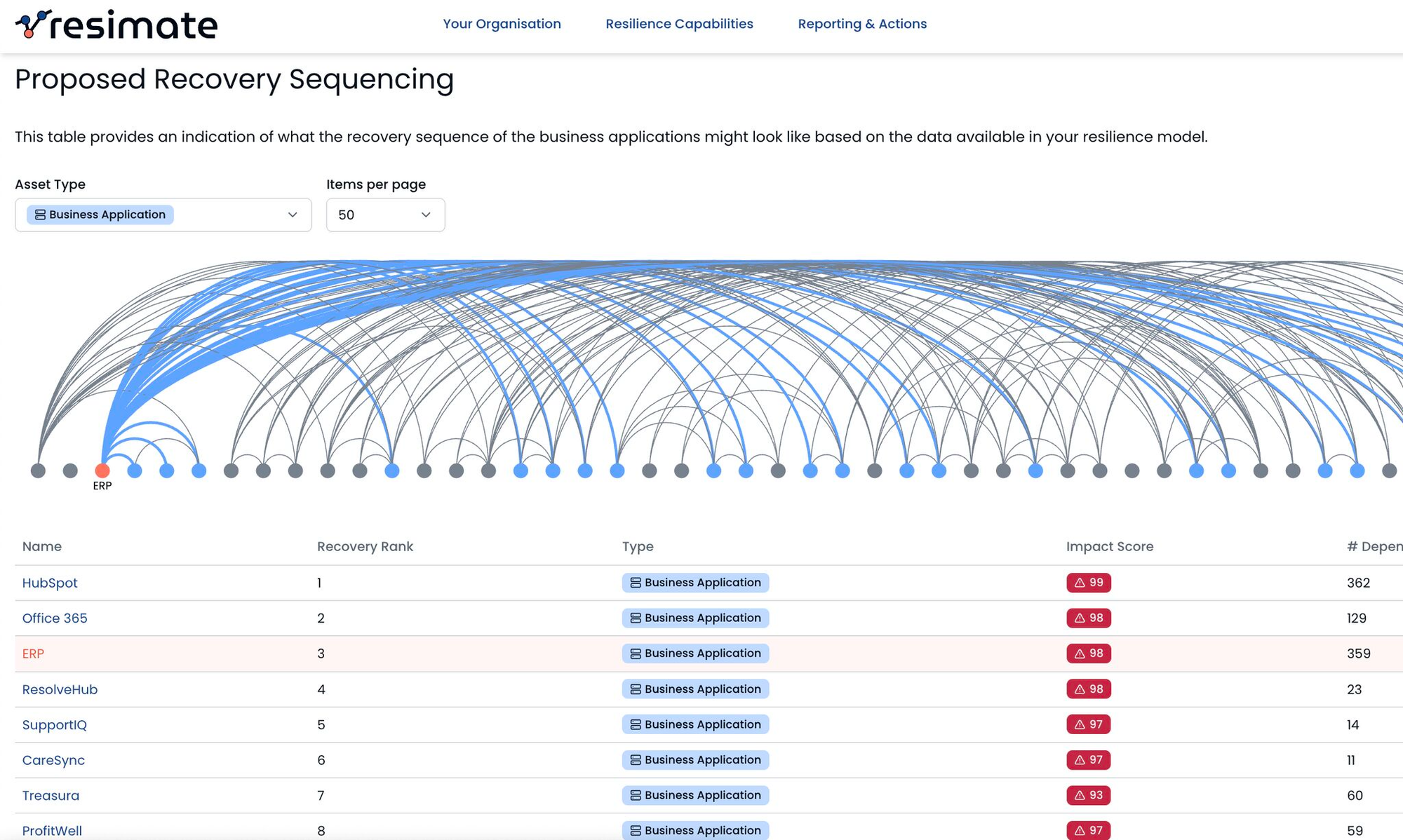Click the impact score 97 badge for CareSync

click(1089, 760)
